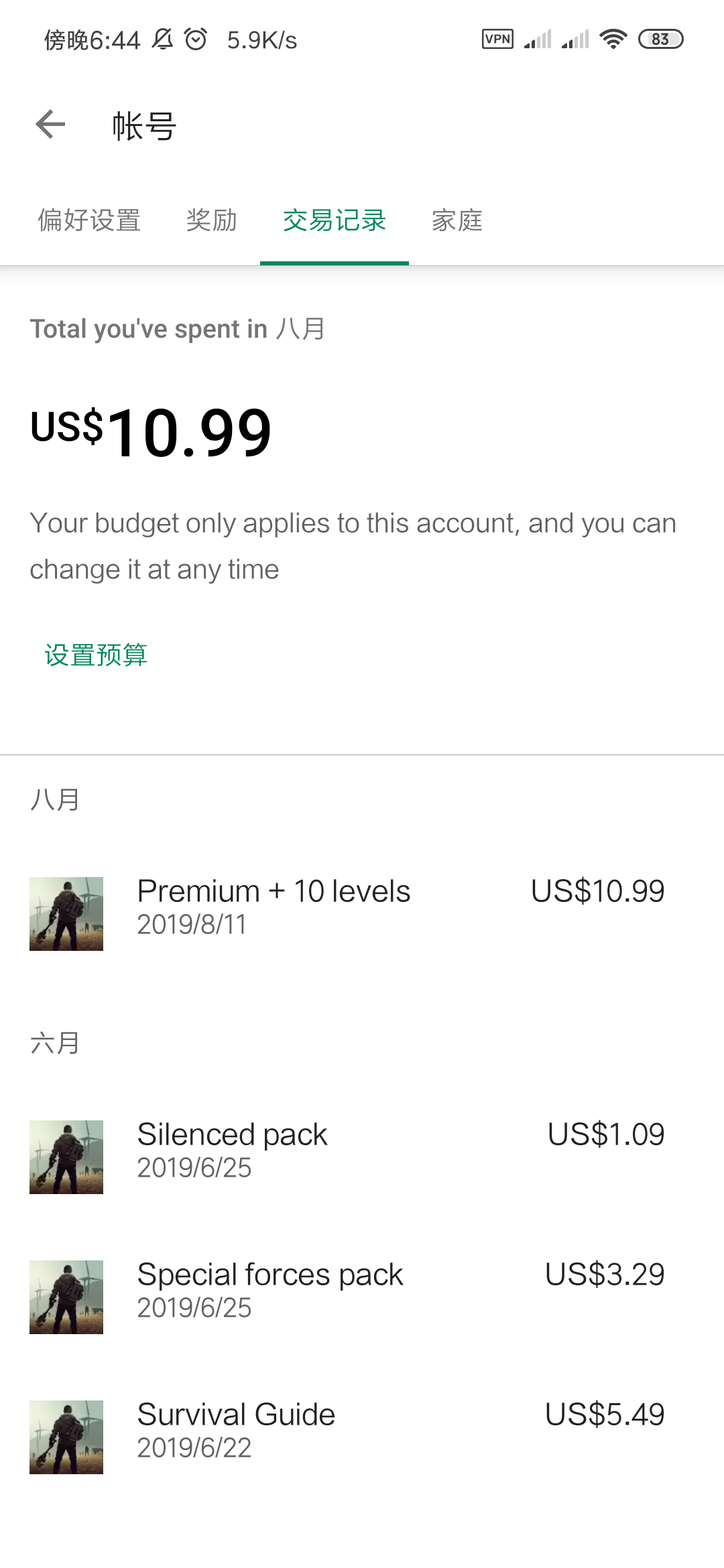
Task: Tap the US$5.49 Survival Guide price
Action: pyautogui.click(x=605, y=1415)
